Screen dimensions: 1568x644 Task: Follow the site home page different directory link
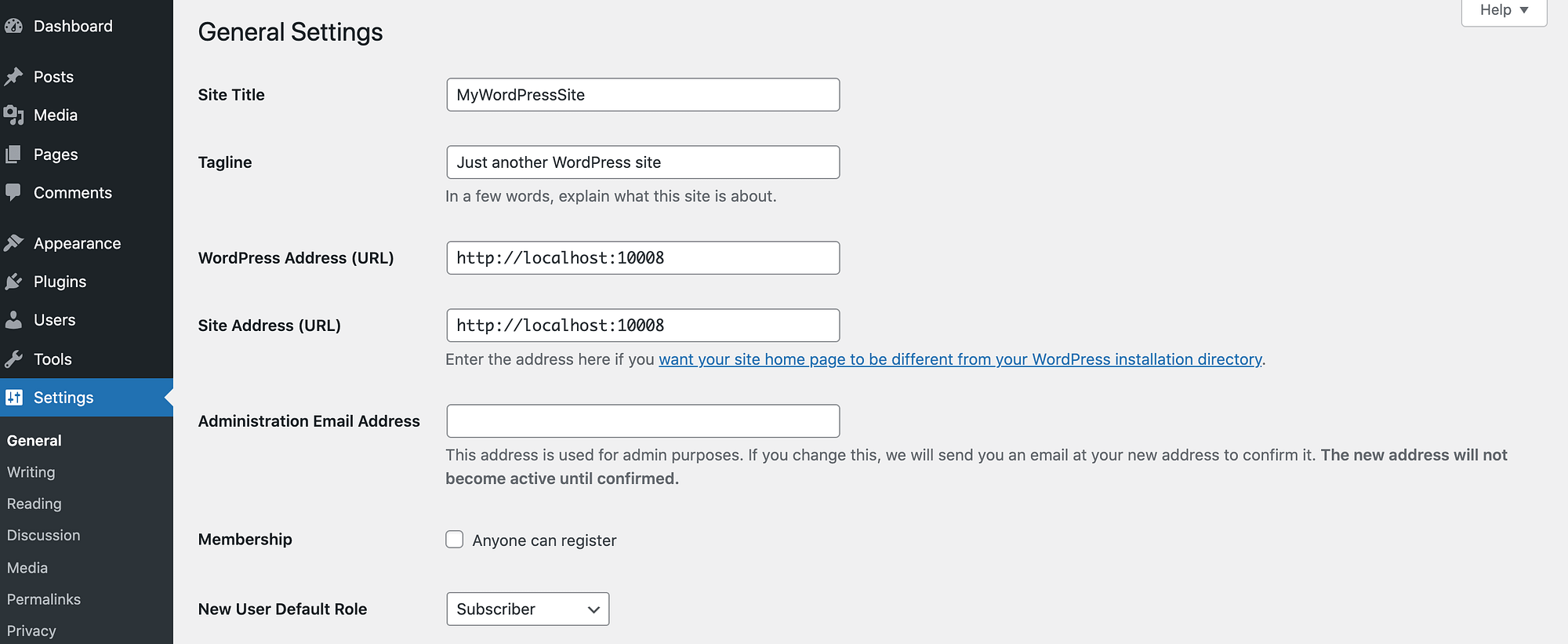click(960, 359)
